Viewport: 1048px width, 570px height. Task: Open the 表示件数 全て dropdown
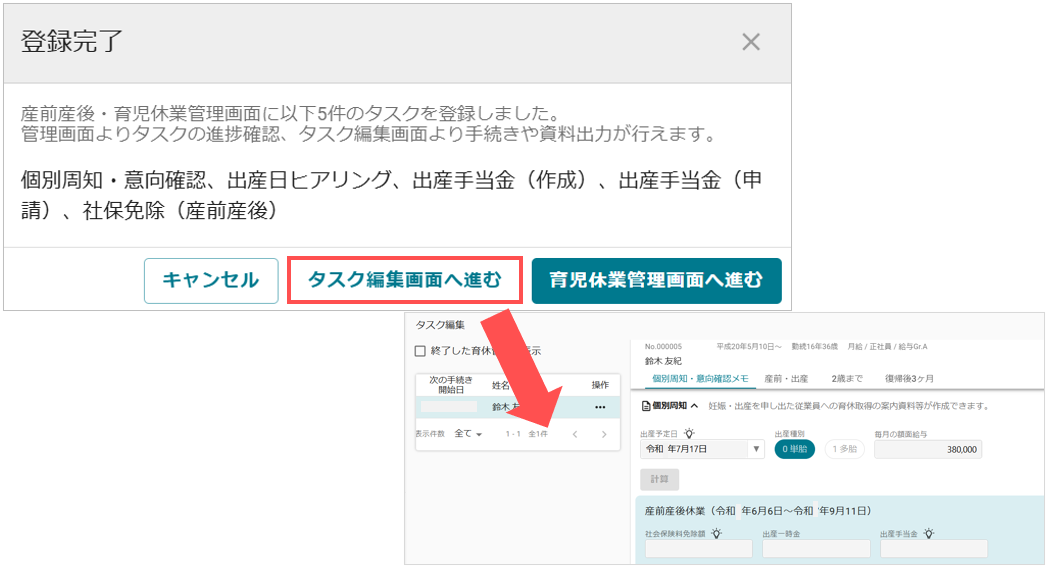(x=469, y=434)
